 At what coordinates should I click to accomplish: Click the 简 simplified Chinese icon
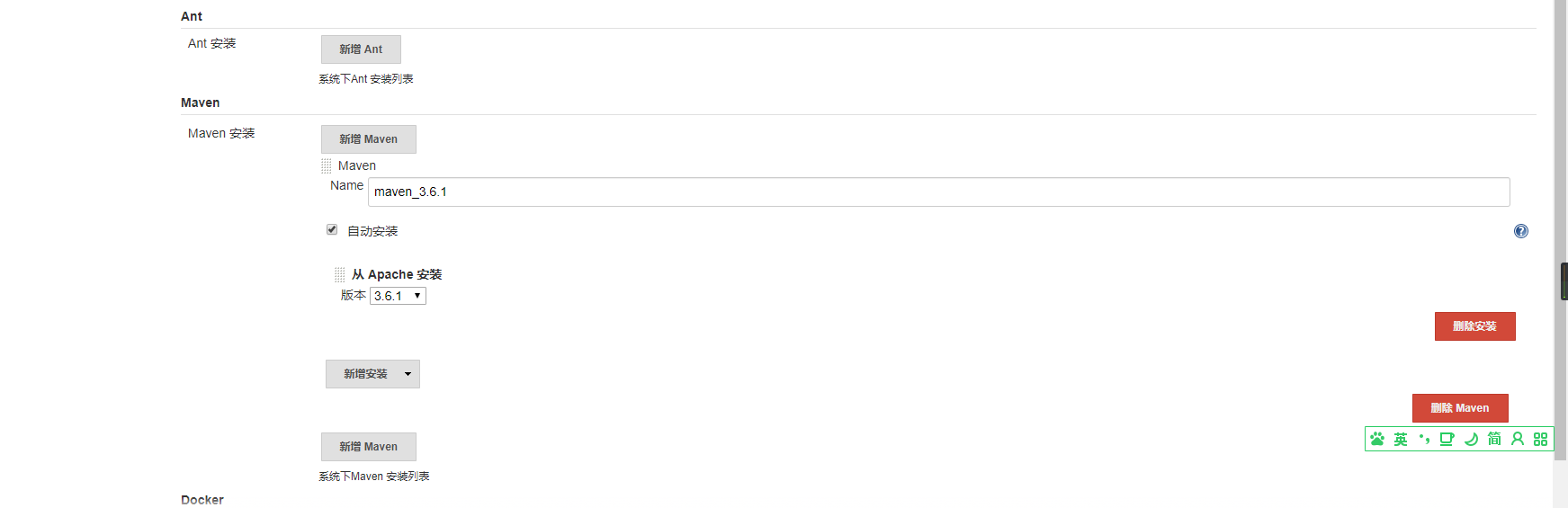pyautogui.click(x=1494, y=439)
